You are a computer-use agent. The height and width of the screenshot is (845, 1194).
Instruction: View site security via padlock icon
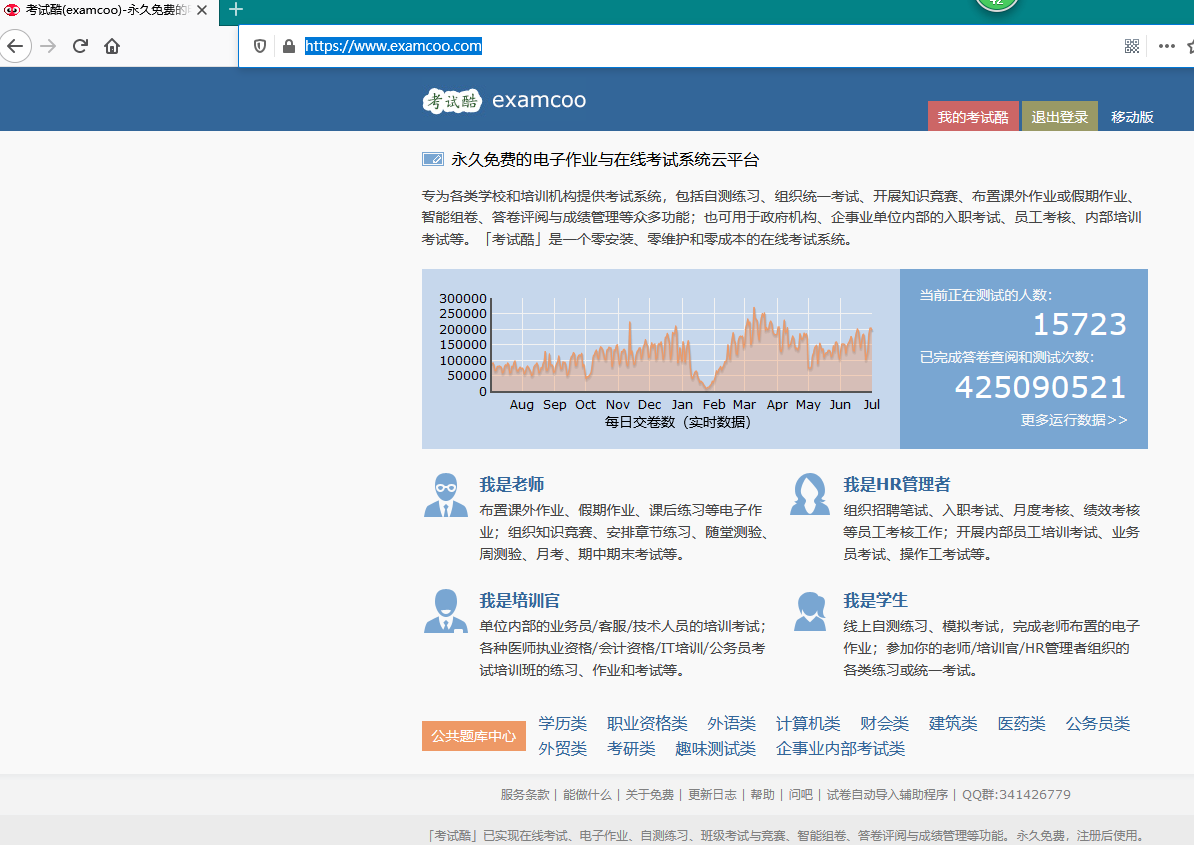(x=289, y=46)
